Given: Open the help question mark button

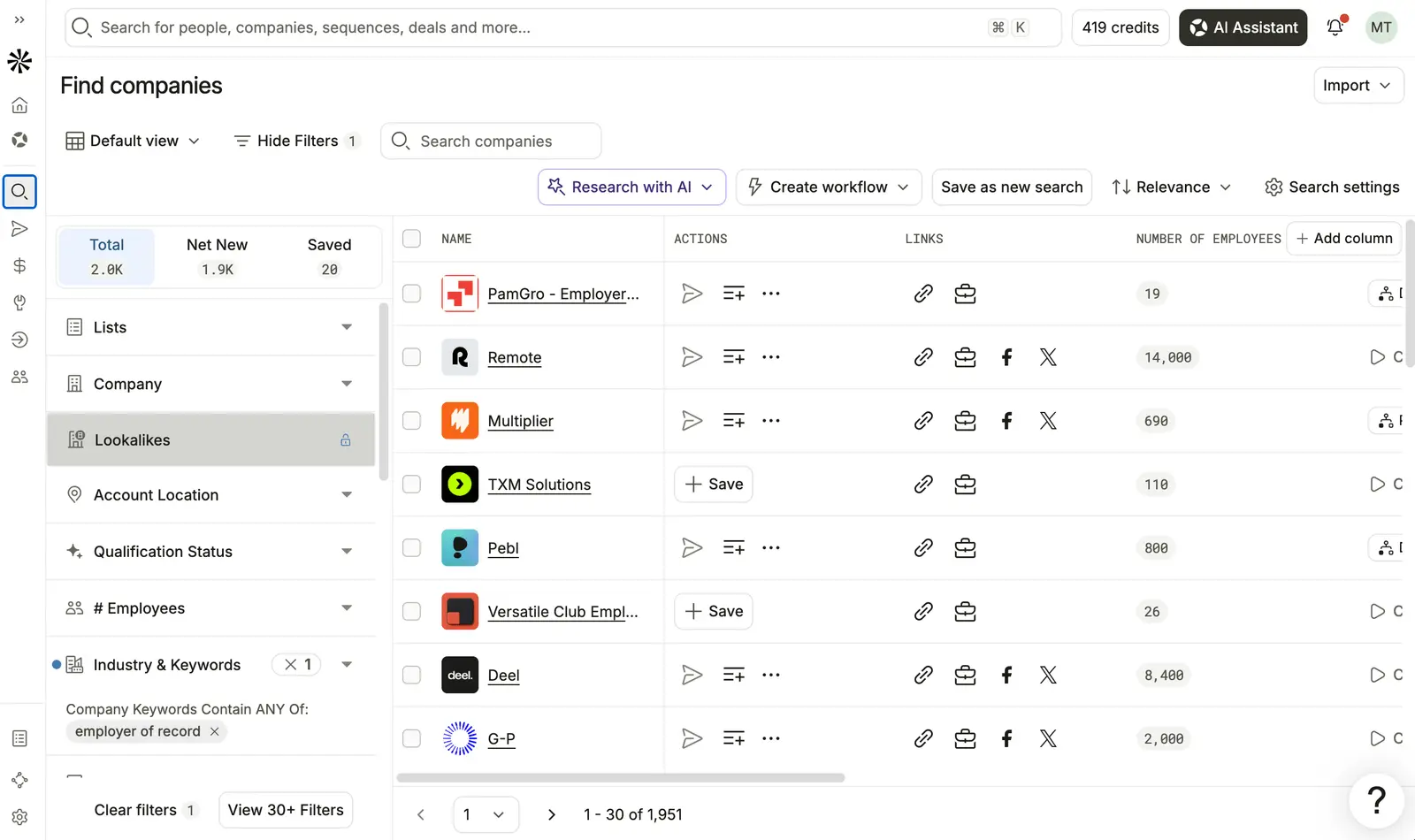Looking at the screenshot, I should [x=1376, y=801].
